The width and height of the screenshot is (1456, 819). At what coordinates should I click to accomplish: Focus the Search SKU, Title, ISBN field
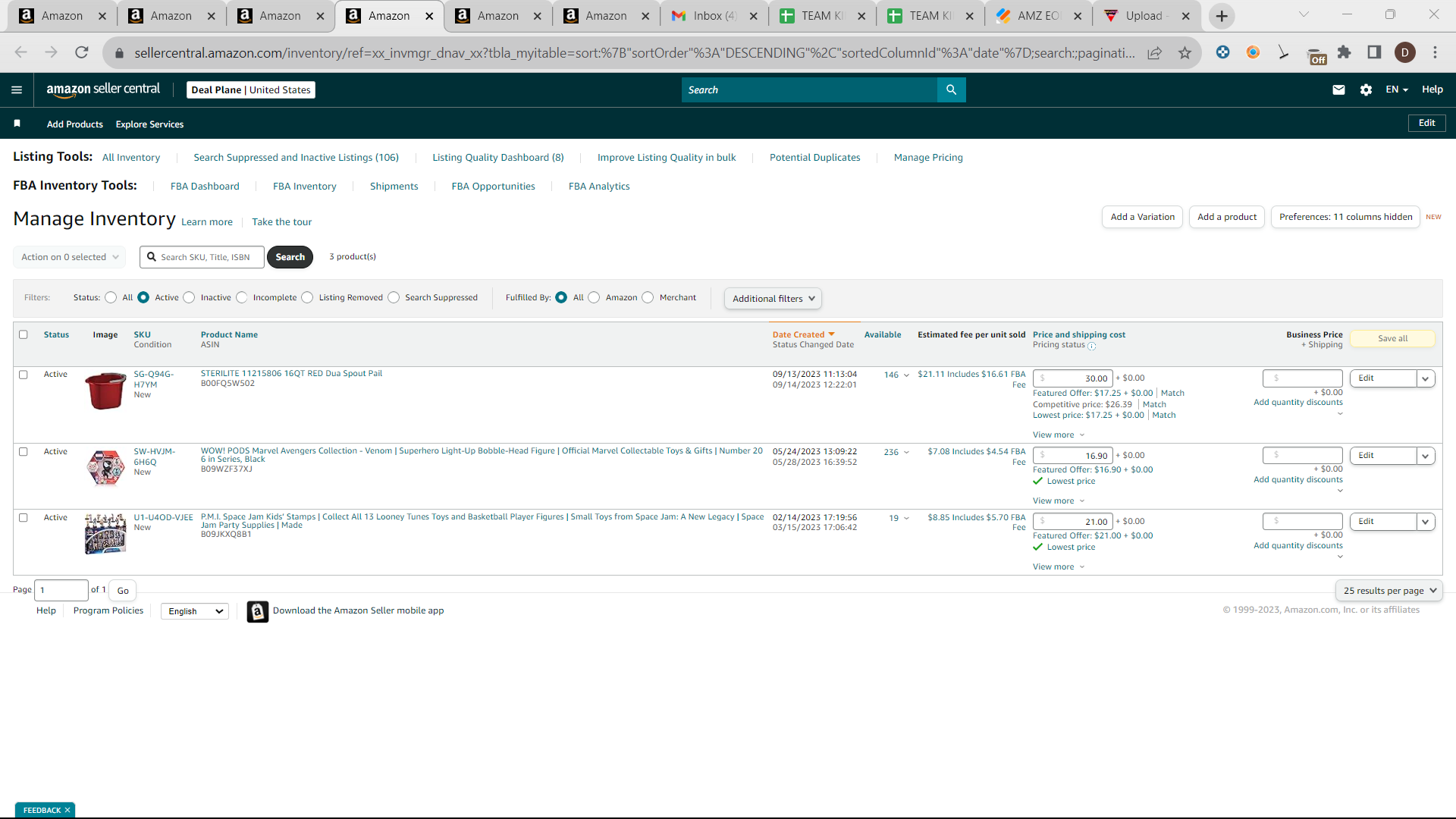point(202,257)
